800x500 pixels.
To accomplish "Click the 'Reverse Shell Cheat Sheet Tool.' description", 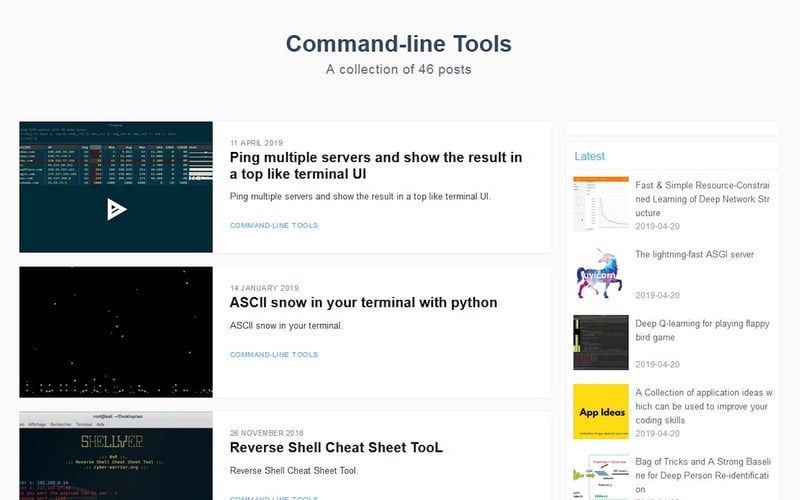I will point(294,470).
